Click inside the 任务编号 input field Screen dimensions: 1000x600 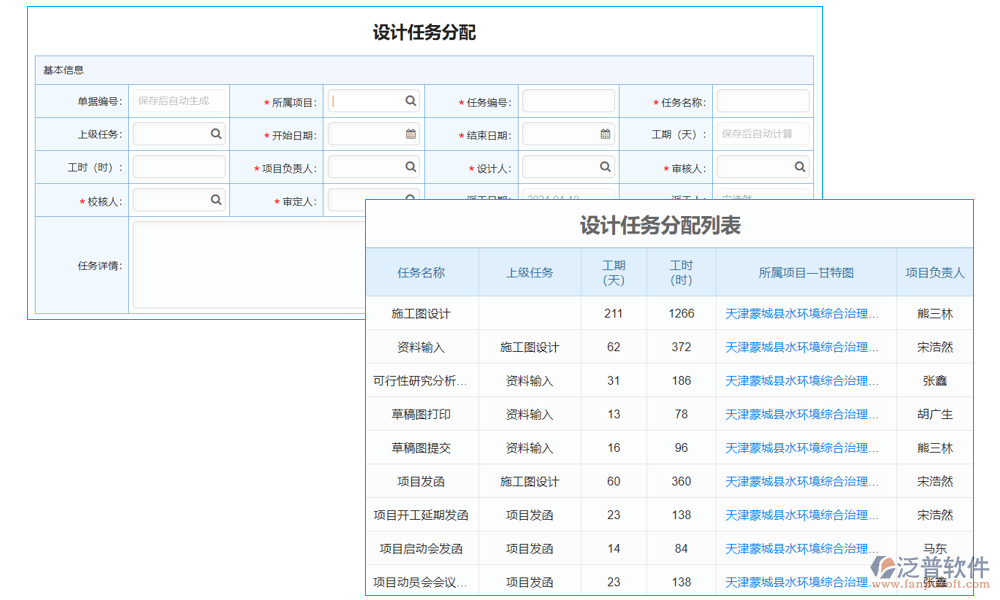(x=568, y=100)
